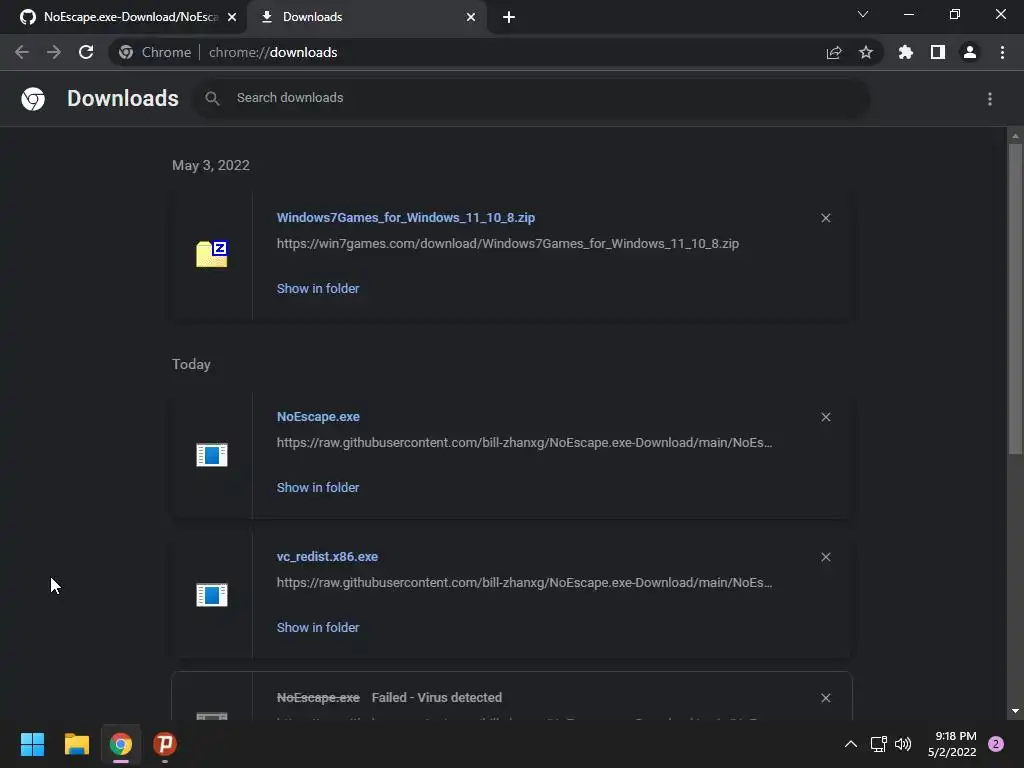1024x768 pixels.
Task: Close the Downloads tab
Action: coord(471,17)
